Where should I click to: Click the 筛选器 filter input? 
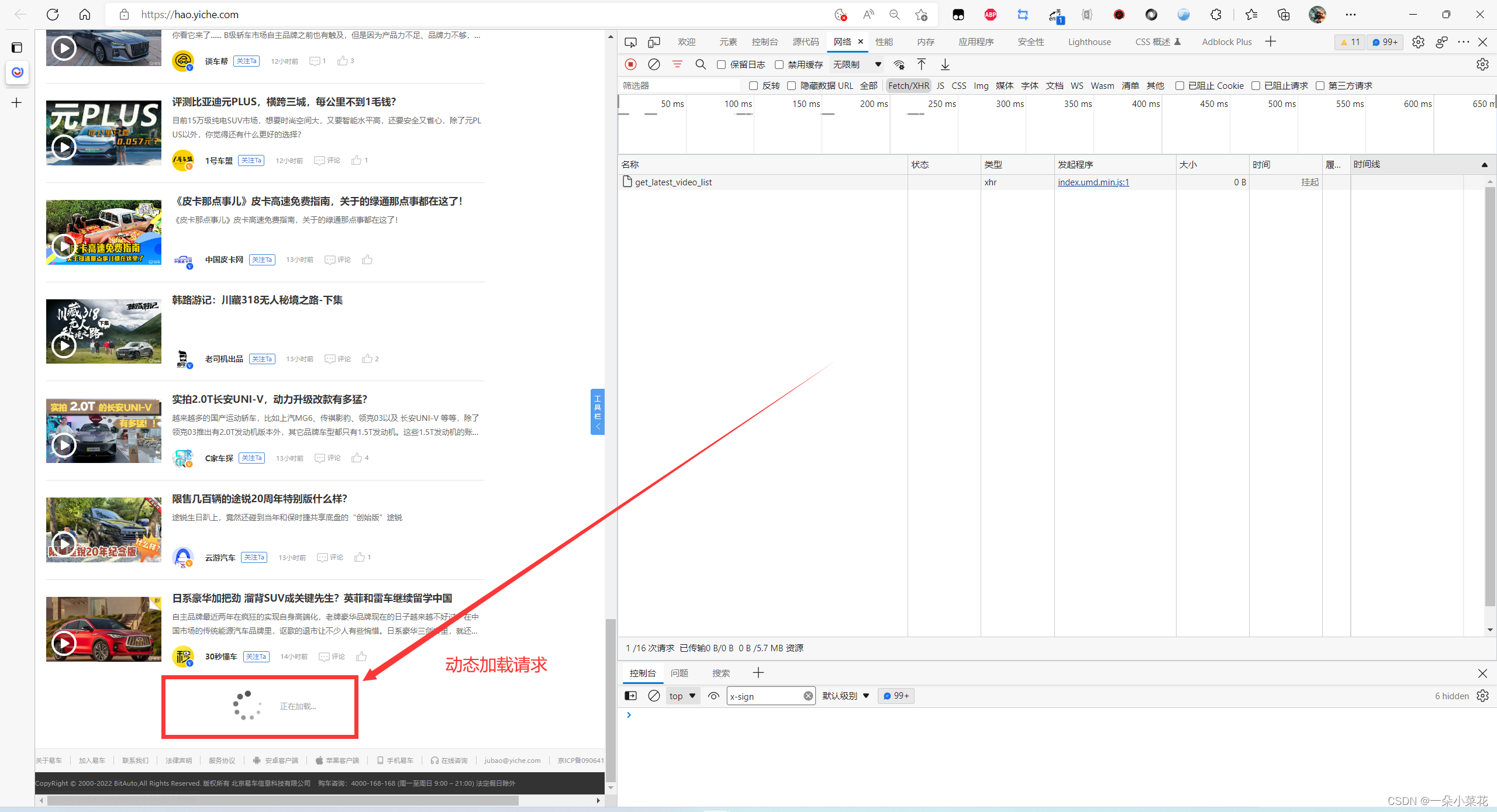680,86
